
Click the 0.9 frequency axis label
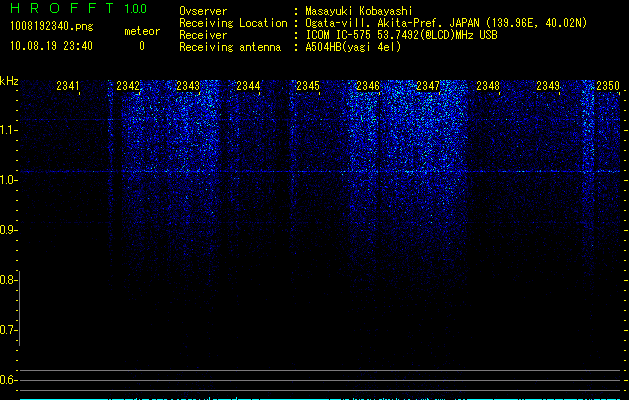[x=8, y=230]
